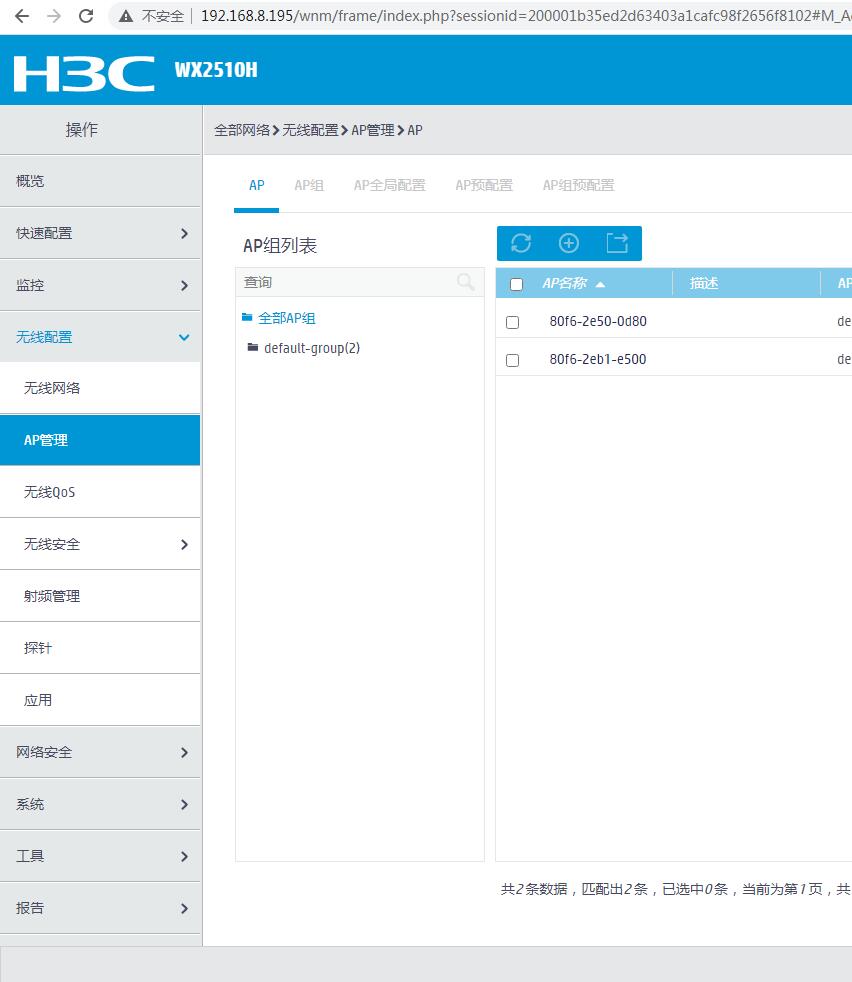The image size is (852, 982).
Task: Click AP管理 in the breadcrumb
Action: 373,130
